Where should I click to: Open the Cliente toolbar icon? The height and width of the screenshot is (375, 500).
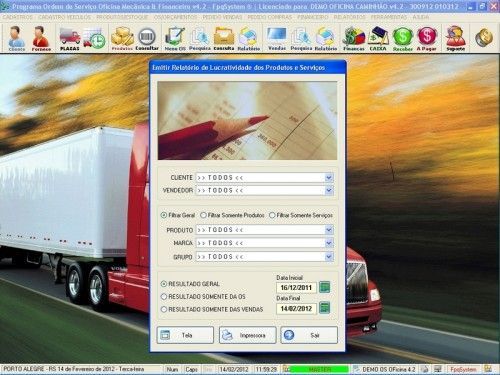[x=16, y=38]
